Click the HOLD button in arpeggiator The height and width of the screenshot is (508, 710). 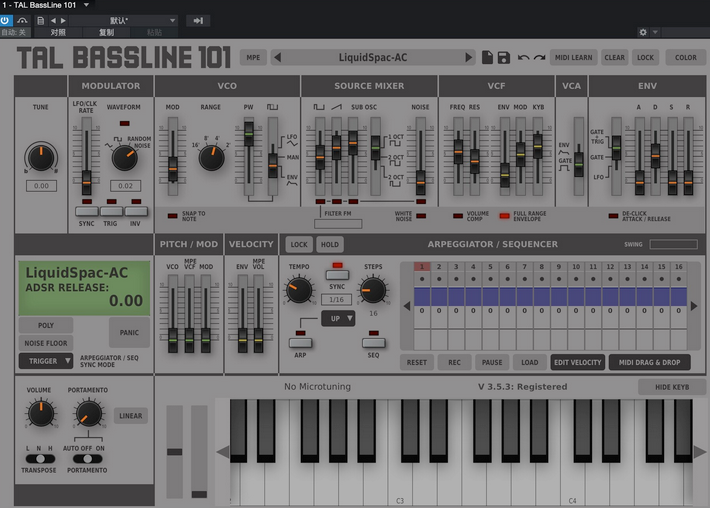click(330, 244)
